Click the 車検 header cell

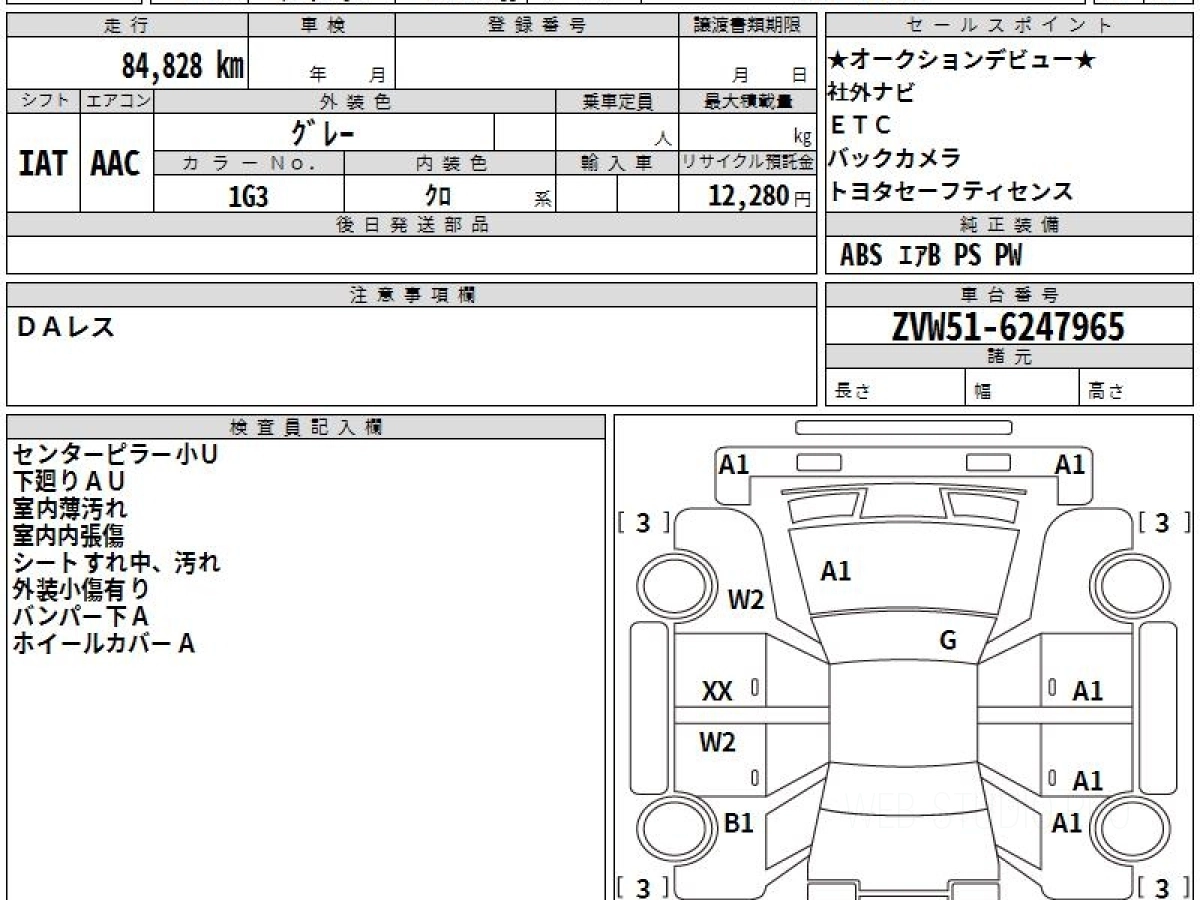322,26
